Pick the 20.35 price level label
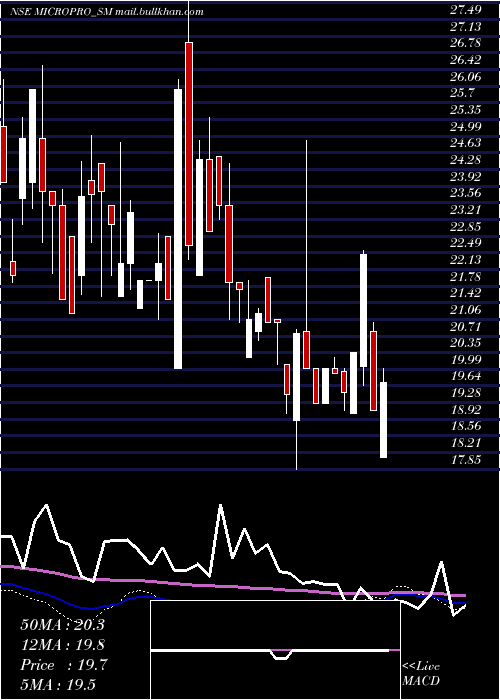Image resolution: width=500 pixels, height=700 pixels. click(x=465, y=344)
